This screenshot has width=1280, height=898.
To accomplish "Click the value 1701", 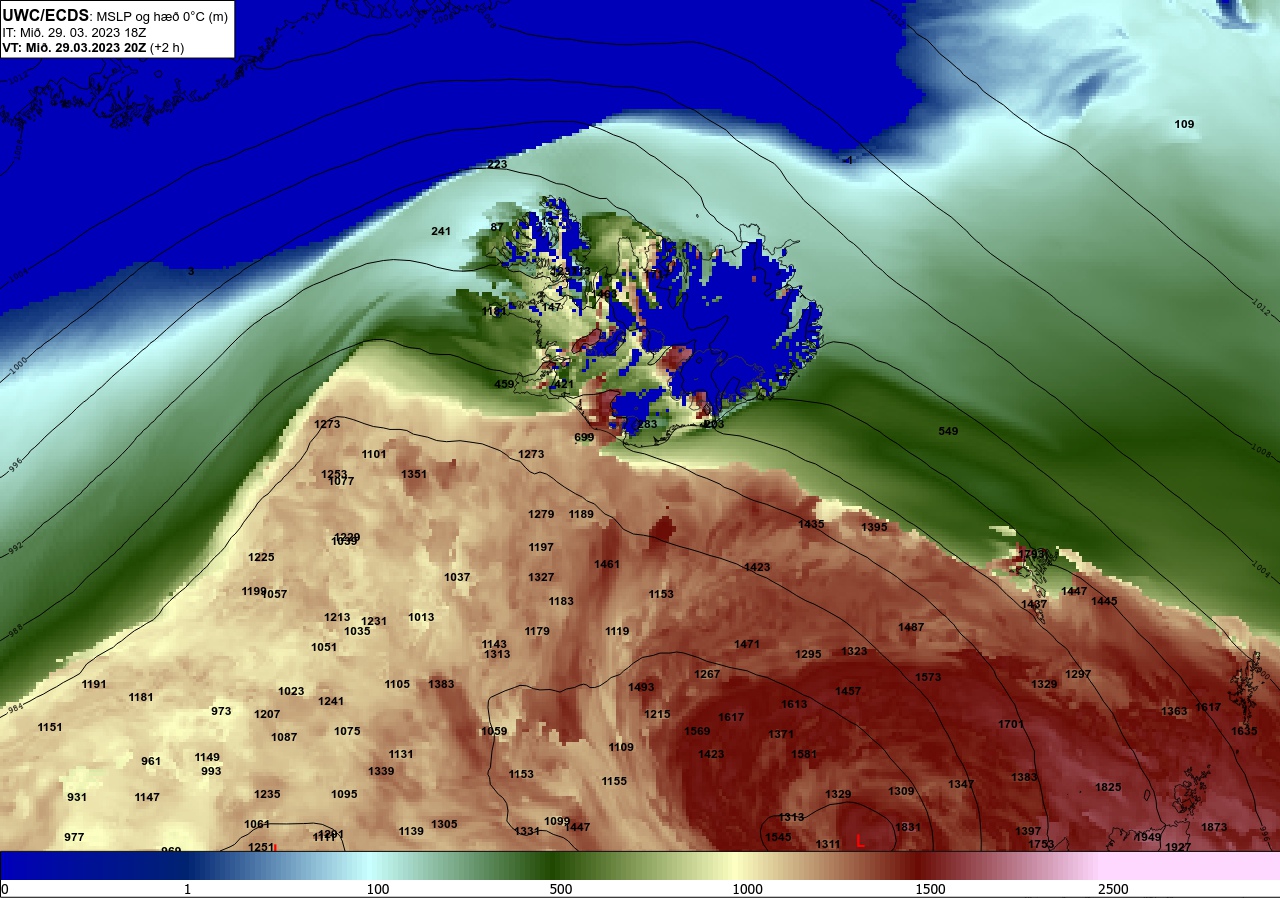I will tap(1011, 724).
